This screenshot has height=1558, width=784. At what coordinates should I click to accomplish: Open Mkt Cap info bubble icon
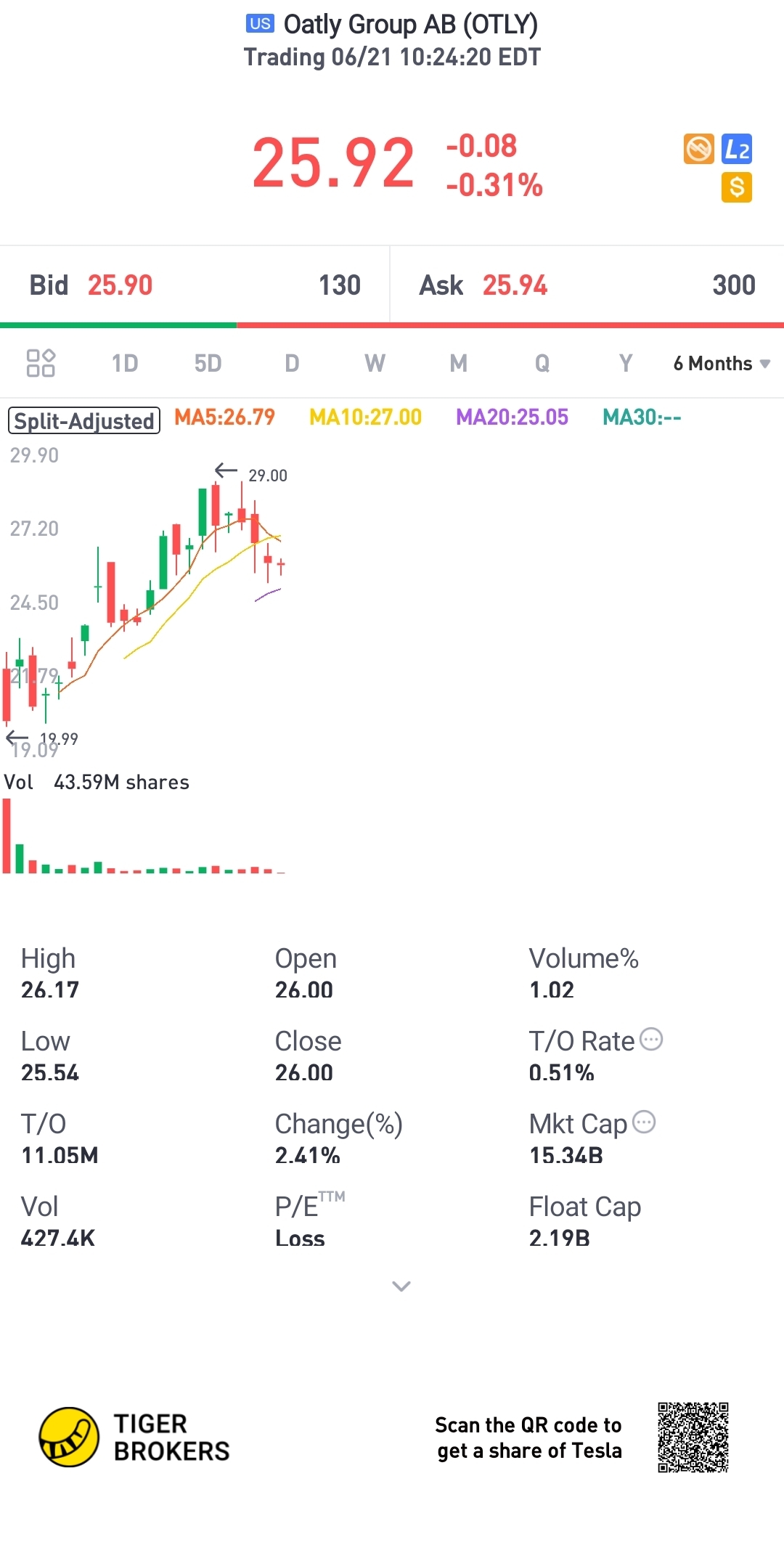point(644,1122)
